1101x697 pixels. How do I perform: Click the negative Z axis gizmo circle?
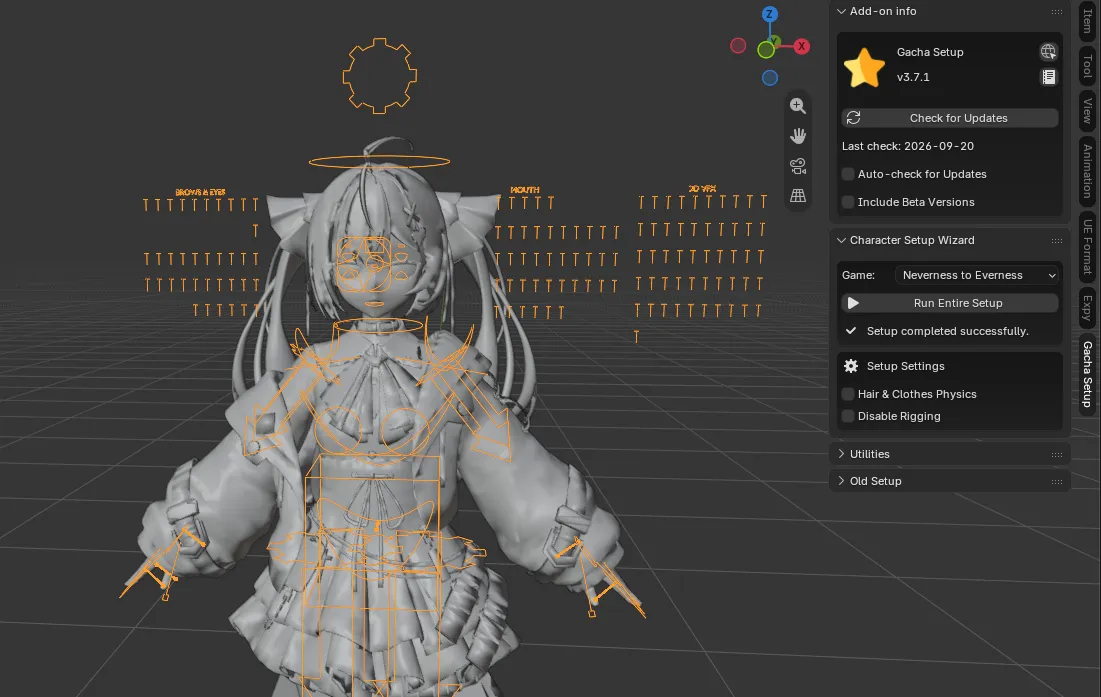coord(770,78)
